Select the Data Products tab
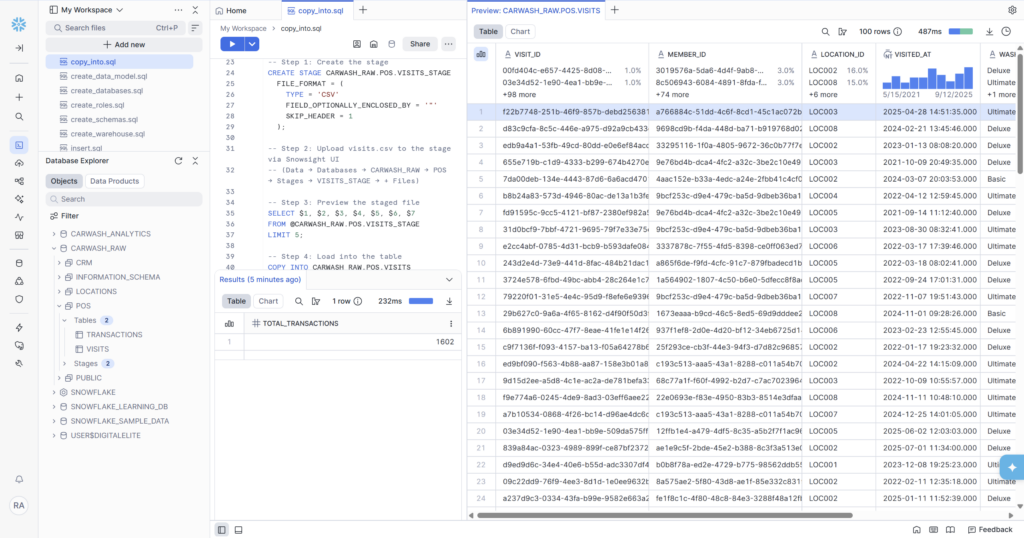 click(x=114, y=181)
